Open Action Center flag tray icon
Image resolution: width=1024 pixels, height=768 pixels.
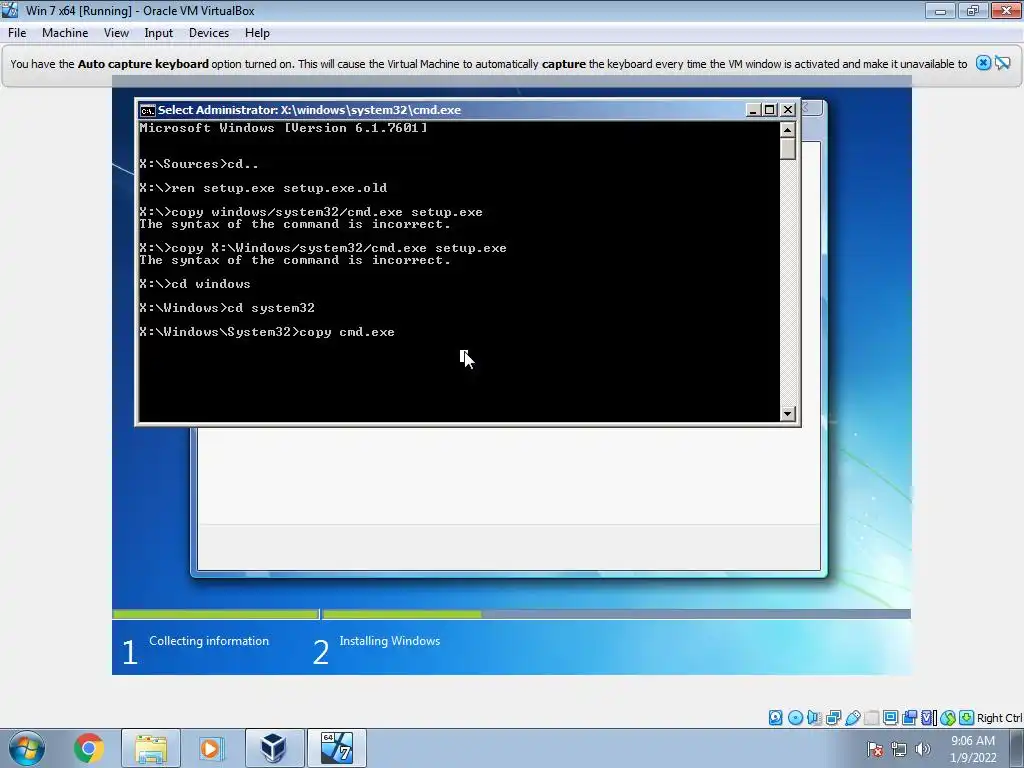tap(875, 749)
